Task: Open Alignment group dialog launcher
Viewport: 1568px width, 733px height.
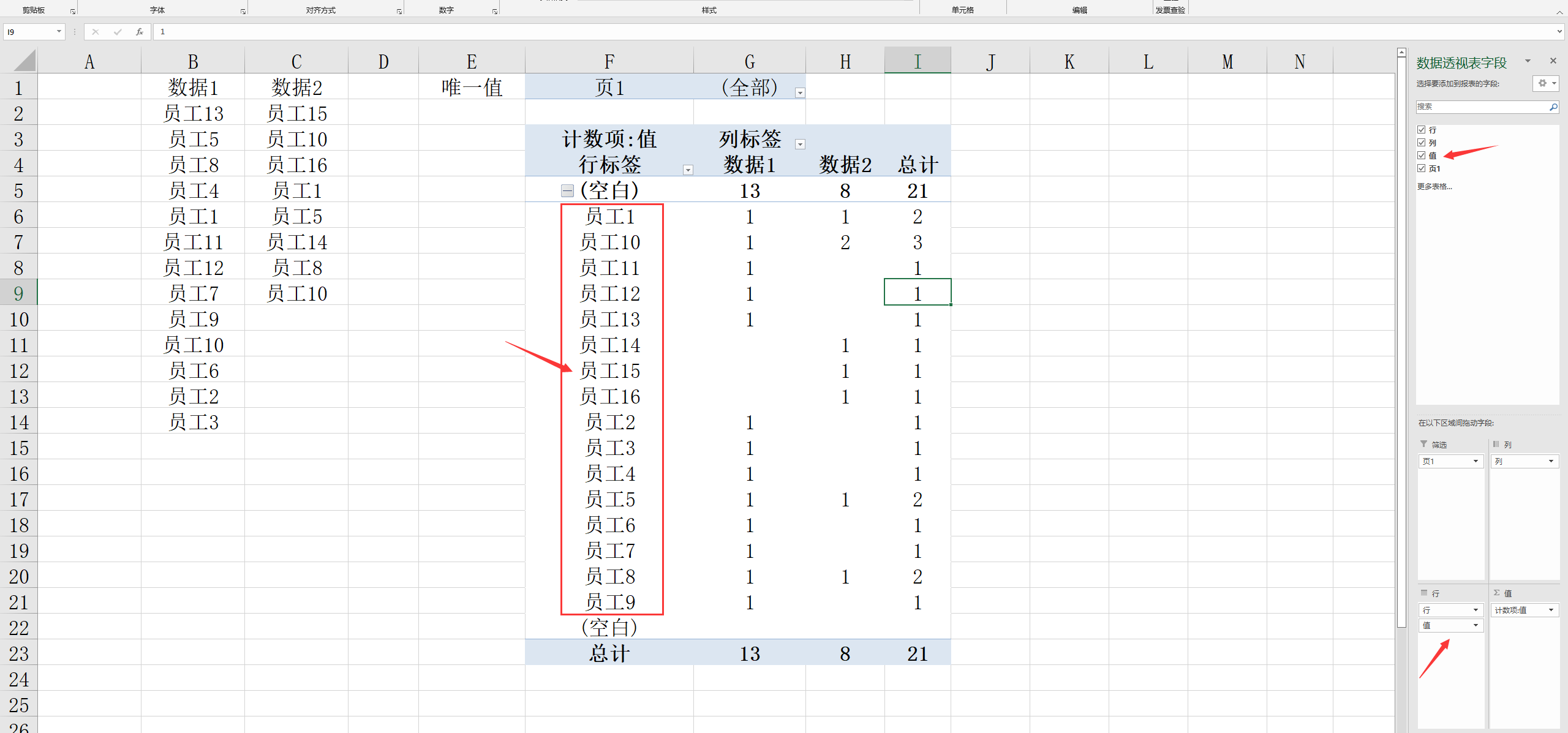Action: tap(399, 11)
